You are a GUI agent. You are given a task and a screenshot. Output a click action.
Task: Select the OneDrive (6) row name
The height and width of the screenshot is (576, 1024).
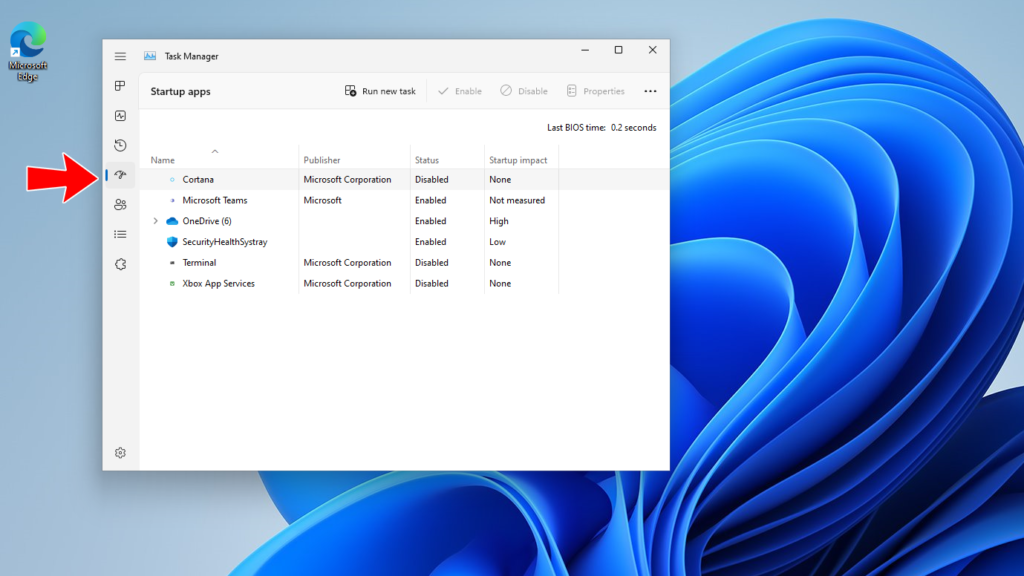[207, 221]
